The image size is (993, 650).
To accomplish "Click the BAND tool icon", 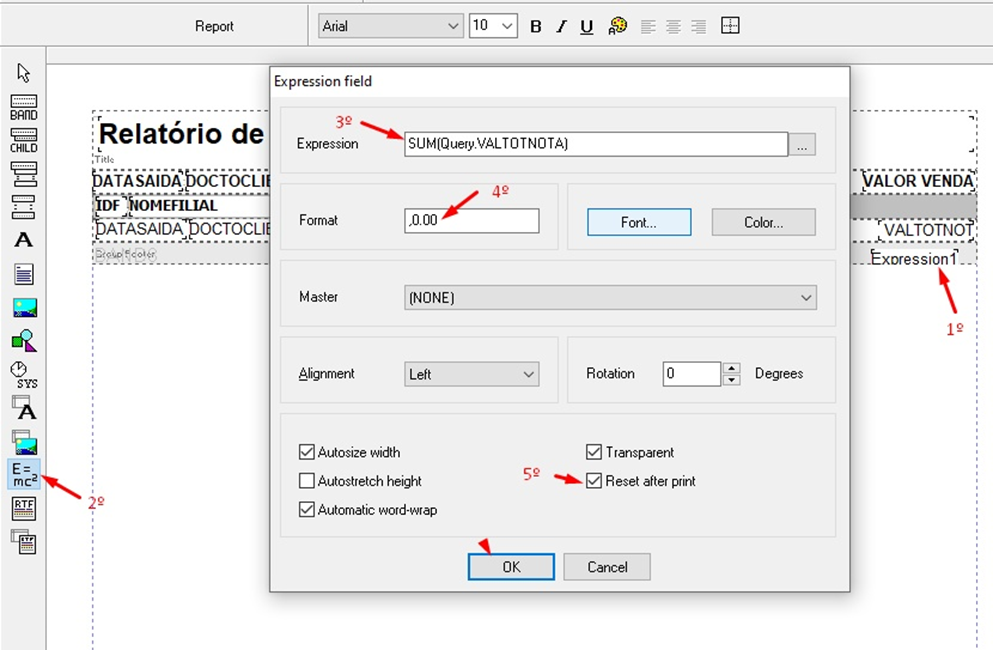I will pos(24,107).
